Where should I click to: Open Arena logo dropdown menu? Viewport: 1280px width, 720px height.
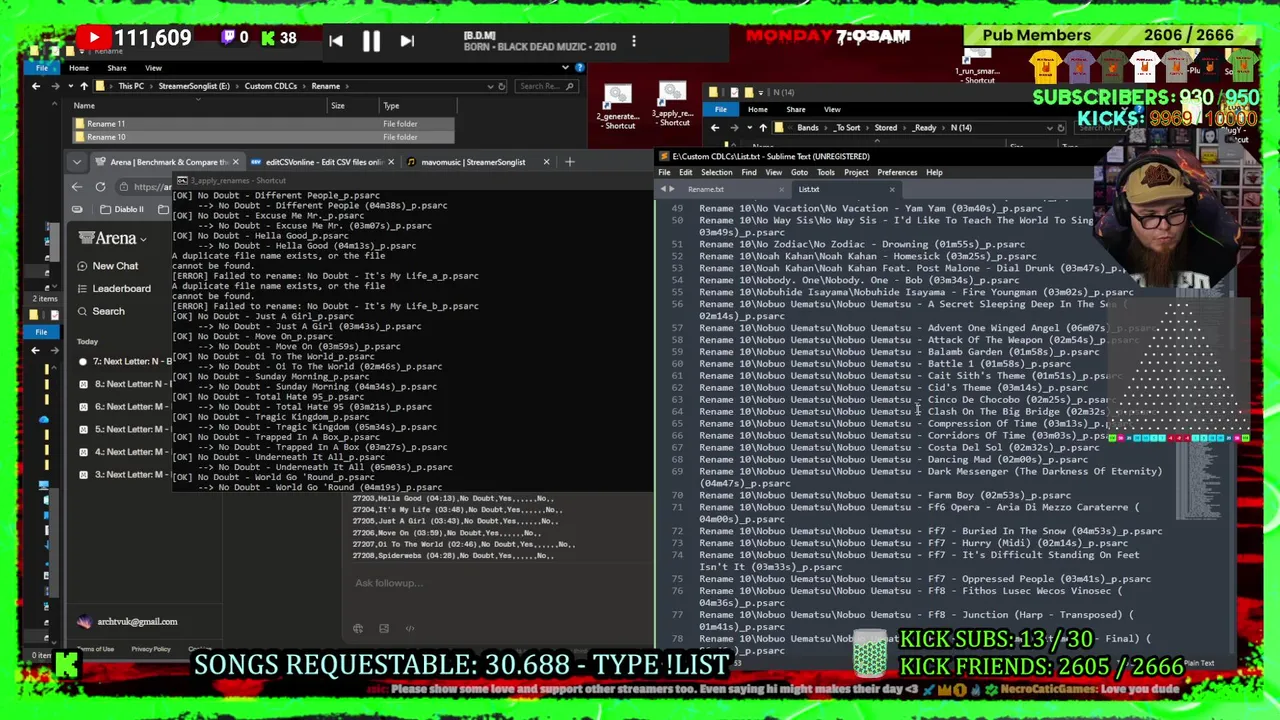(112, 238)
